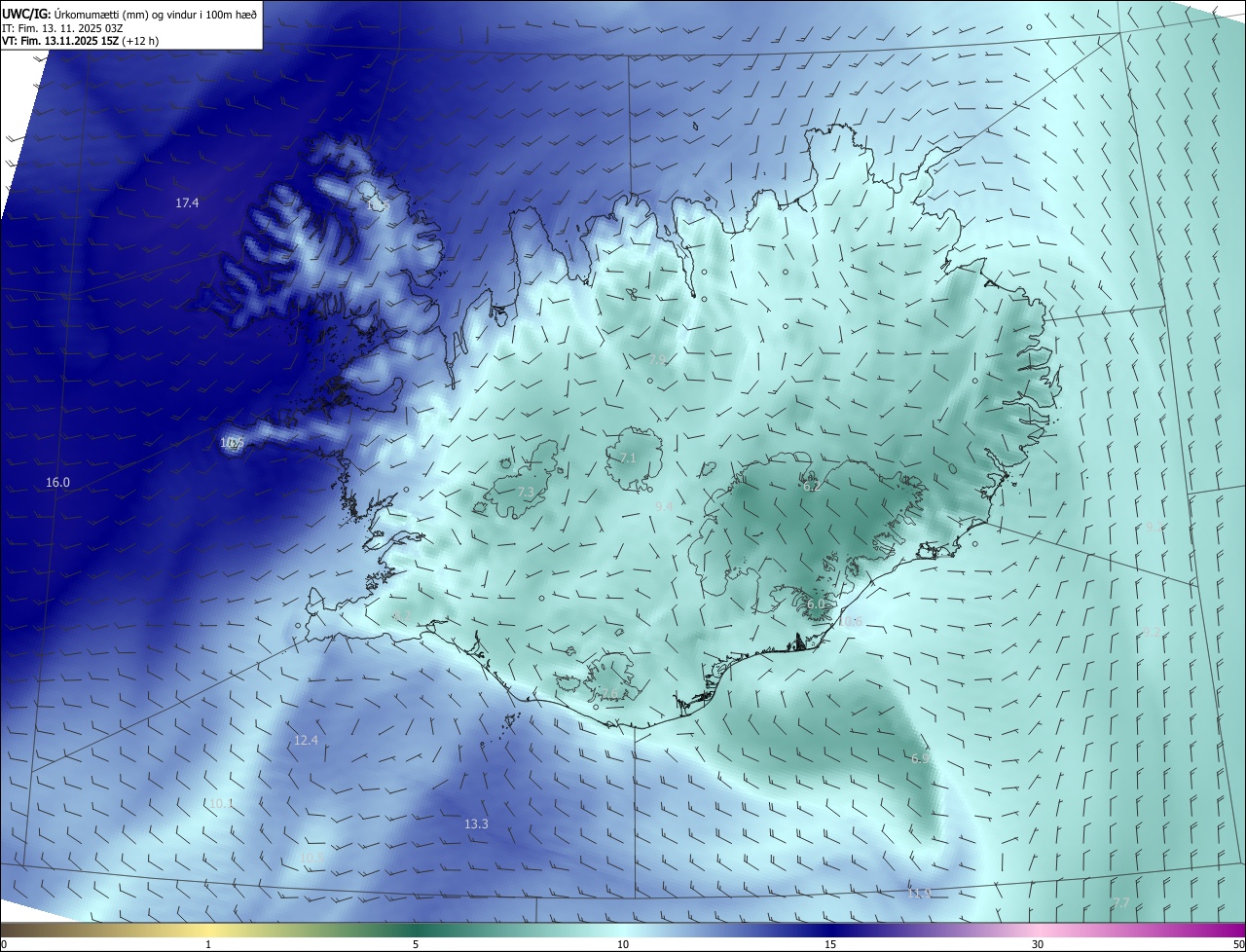Click the 6.2 value label
The width and height of the screenshot is (1246, 952).
[810, 486]
